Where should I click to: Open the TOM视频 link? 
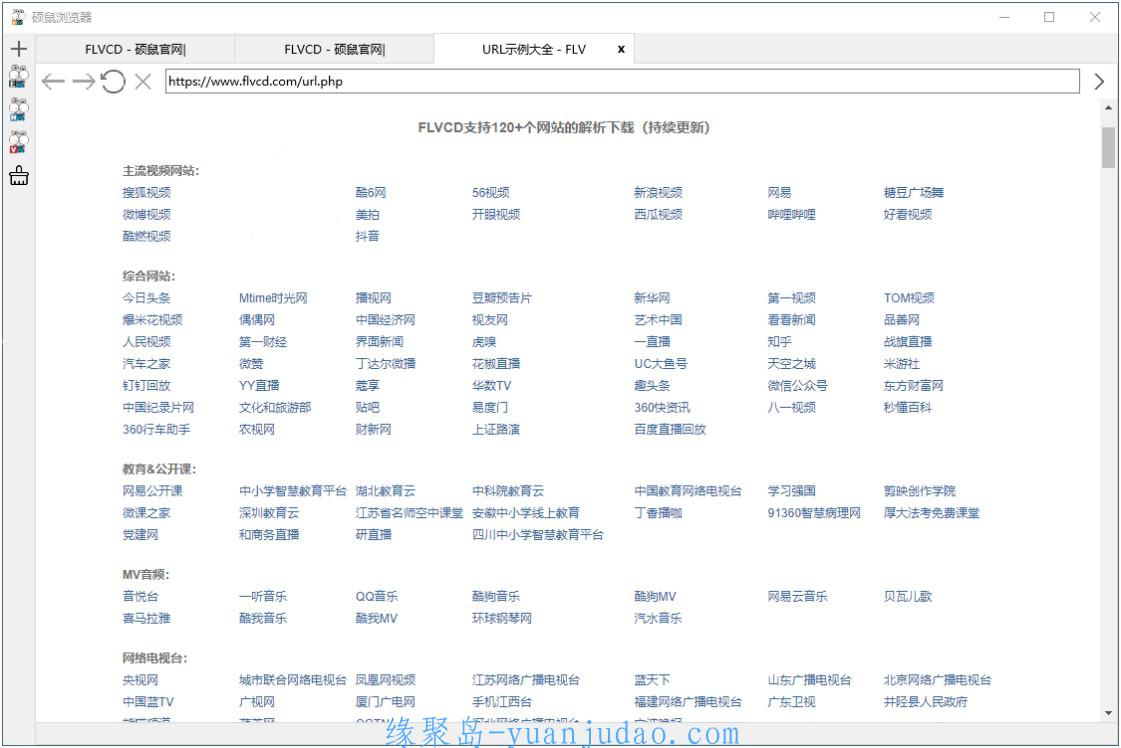[x=909, y=298]
